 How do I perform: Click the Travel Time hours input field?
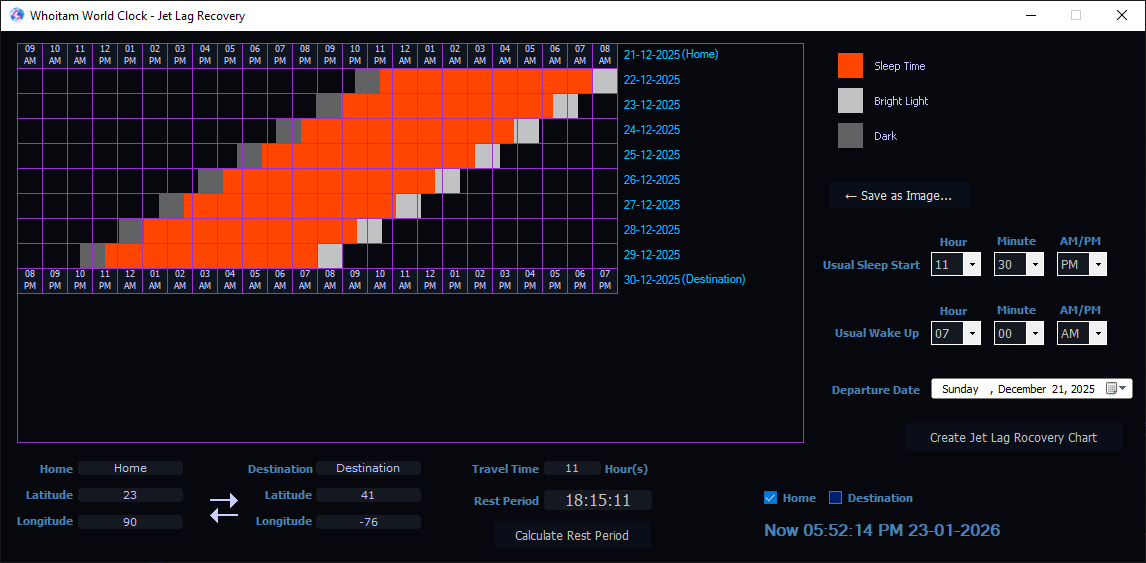pos(572,468)
